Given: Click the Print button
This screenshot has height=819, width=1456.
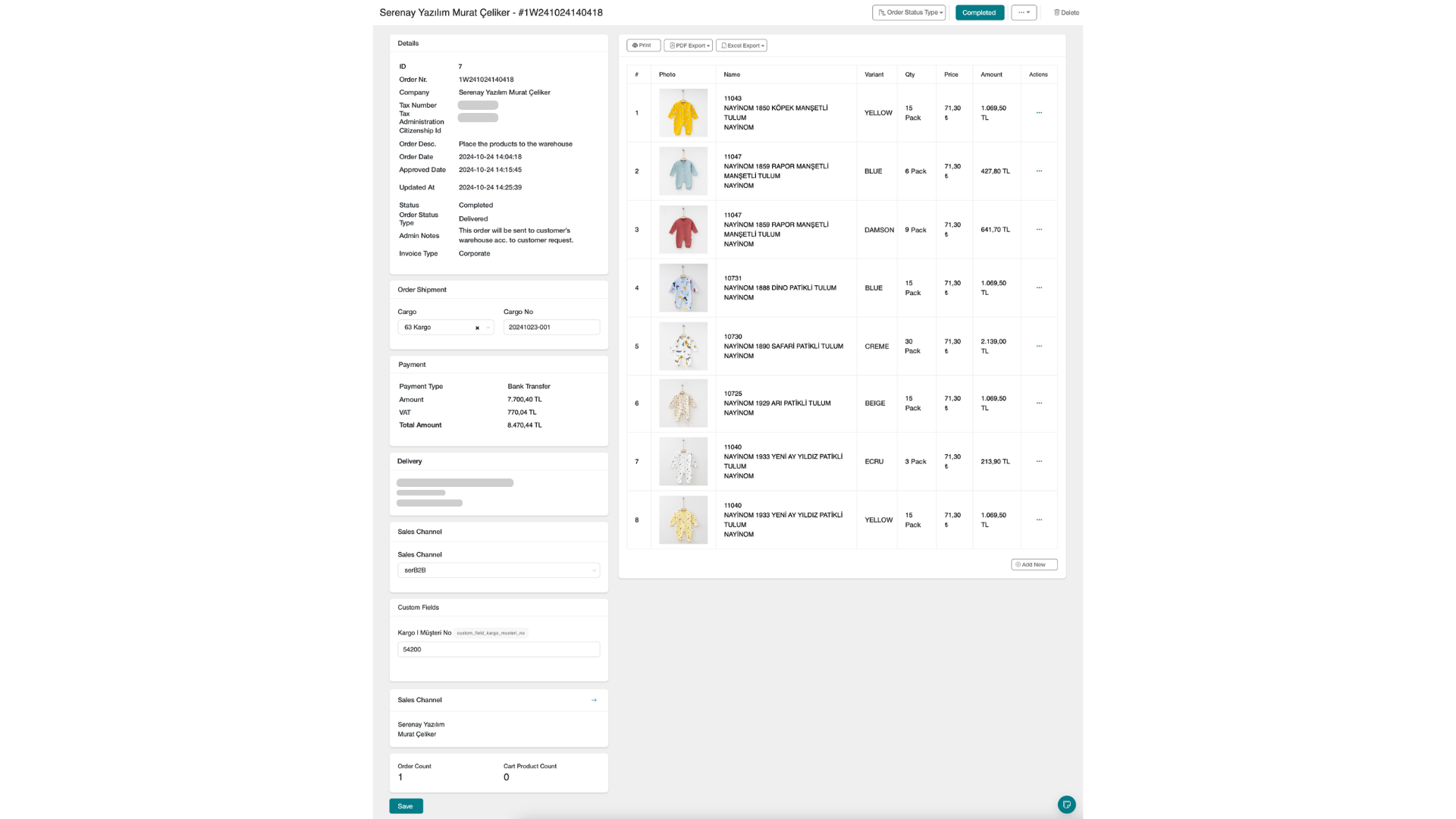Looking at the screenshot, I should click(x=642, y=45).
